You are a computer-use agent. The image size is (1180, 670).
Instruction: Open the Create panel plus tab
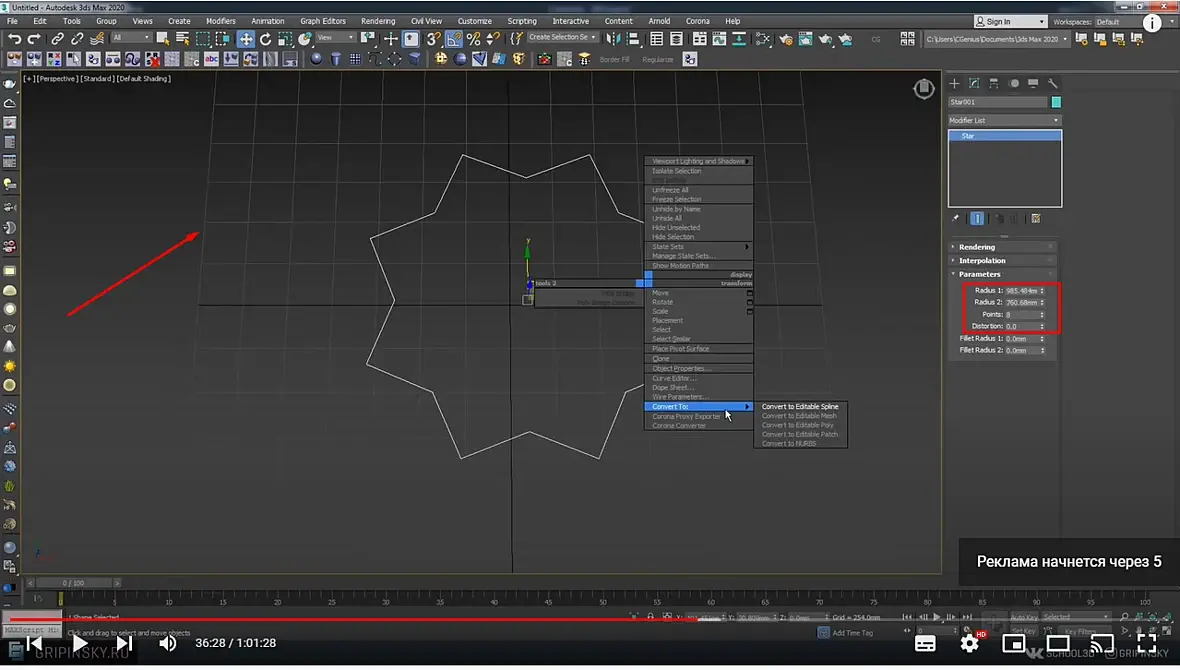point(954,83)
